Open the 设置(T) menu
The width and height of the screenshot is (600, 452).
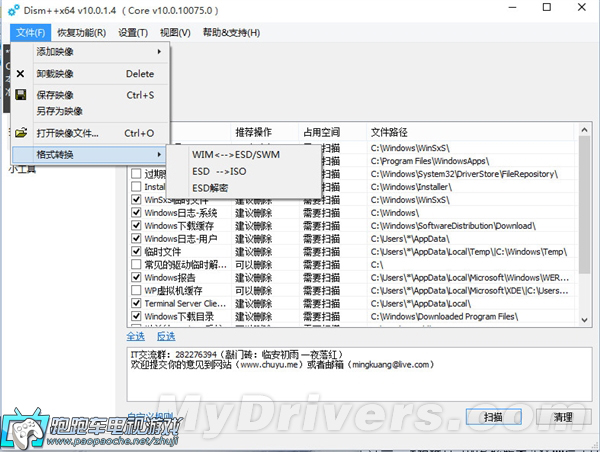133,33
